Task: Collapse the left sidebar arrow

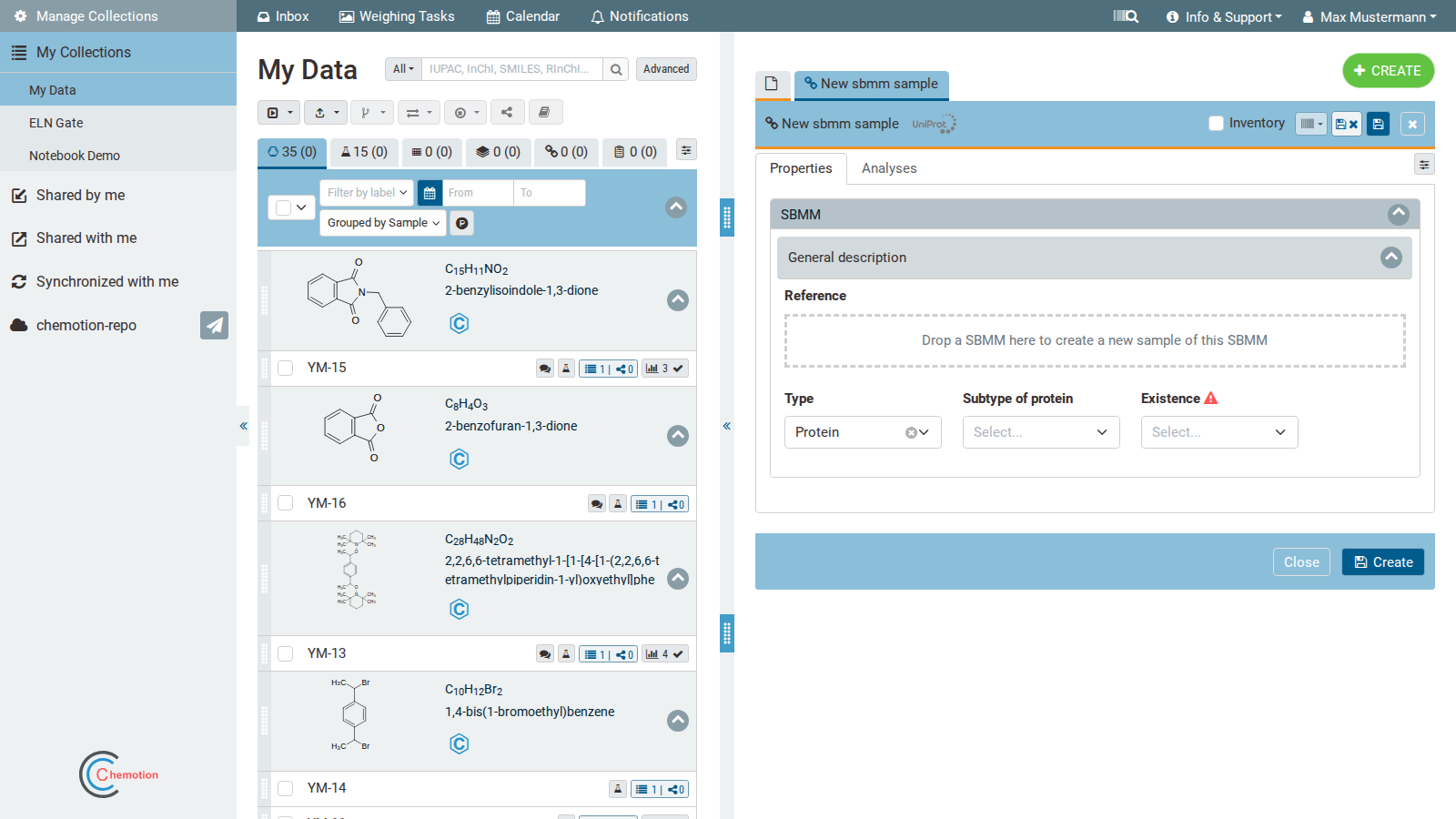Action: click(x=243, y=426)
